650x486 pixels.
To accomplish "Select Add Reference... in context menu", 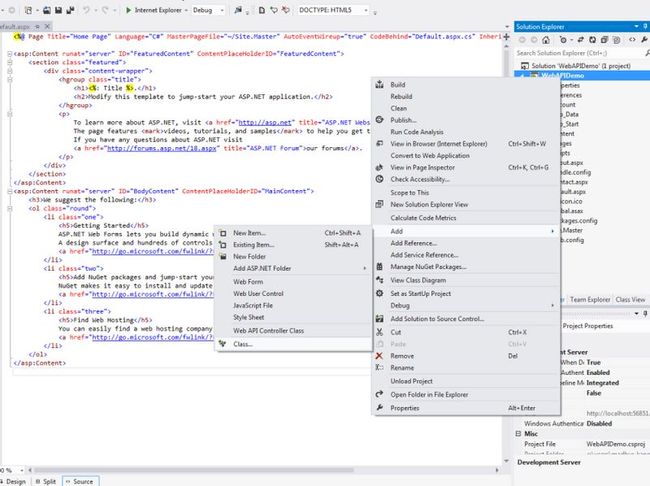I will 467,243.
